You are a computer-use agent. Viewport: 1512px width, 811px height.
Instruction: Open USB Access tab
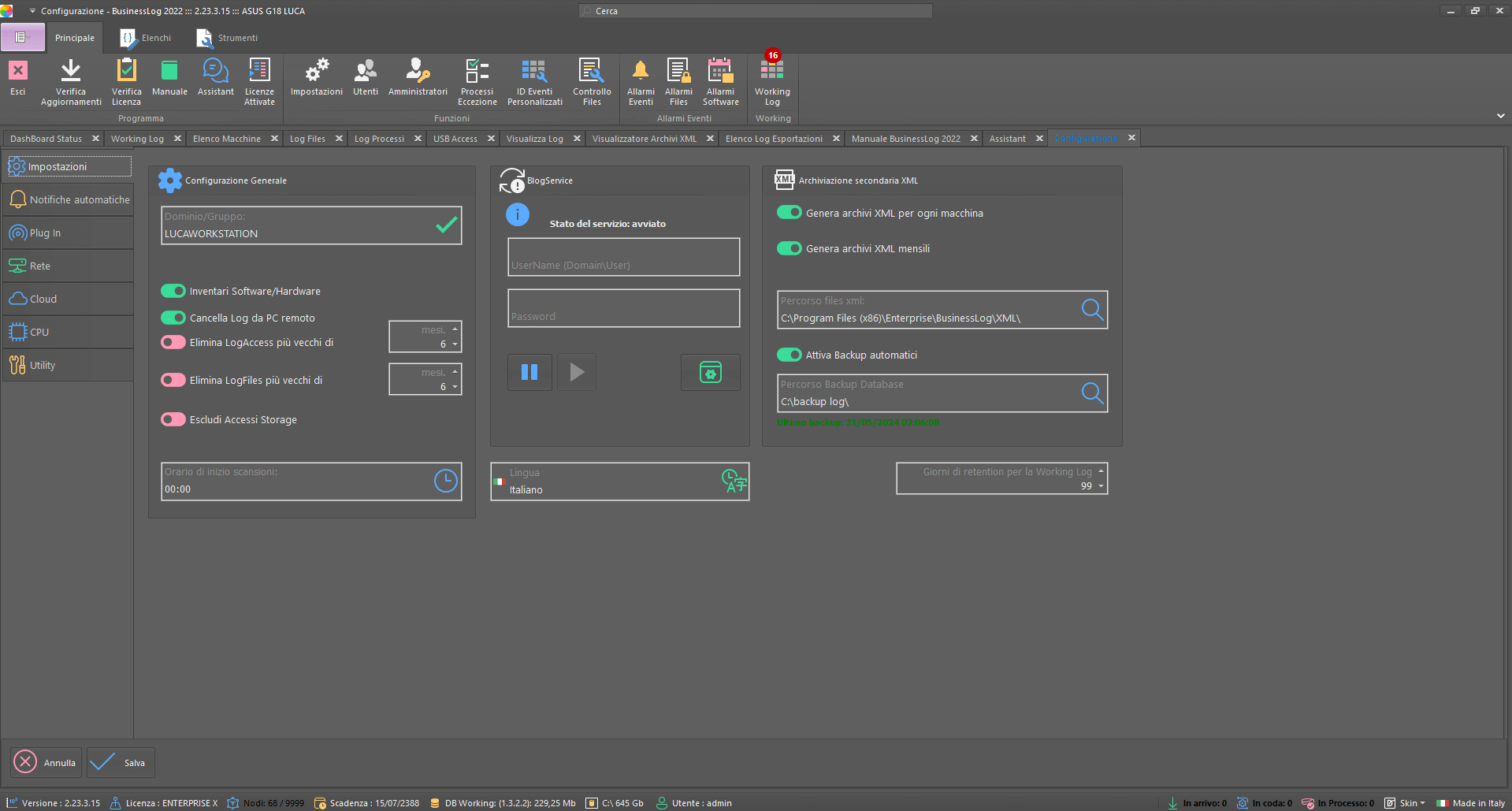tap(455, 139)
